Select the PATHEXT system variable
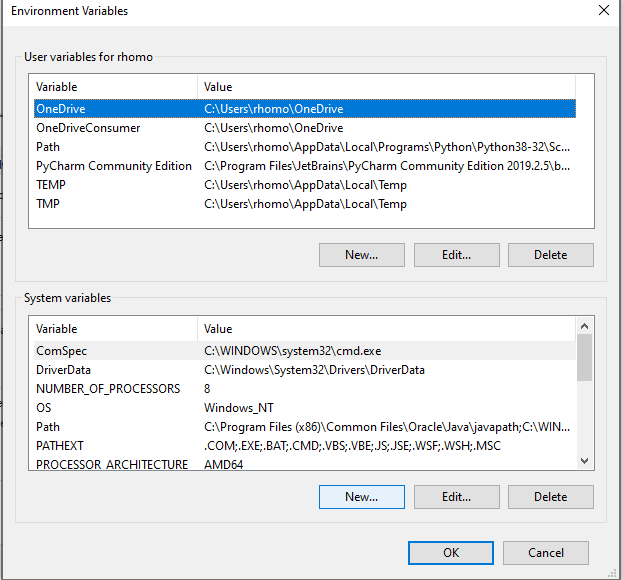This screenshot has width=623, height=580. [x=305, y=446]
